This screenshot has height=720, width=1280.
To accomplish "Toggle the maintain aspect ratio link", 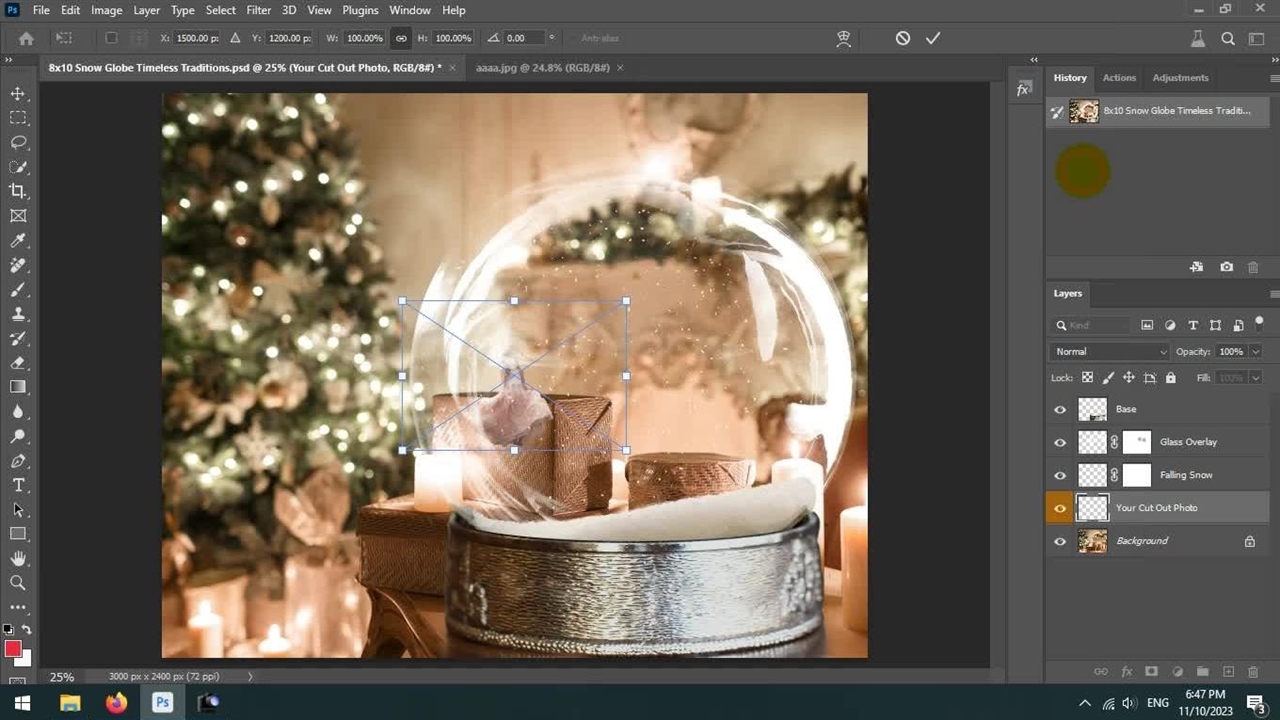I will pos(401,38).
